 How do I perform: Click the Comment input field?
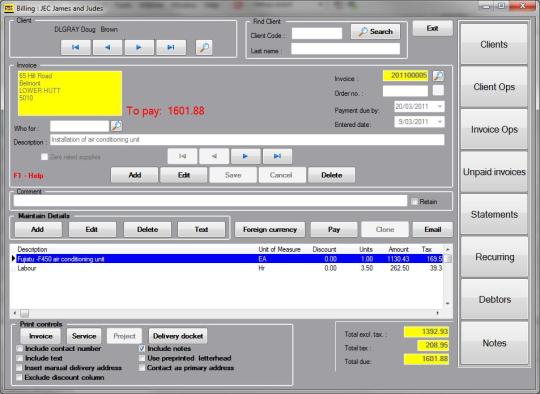(210, 201)
